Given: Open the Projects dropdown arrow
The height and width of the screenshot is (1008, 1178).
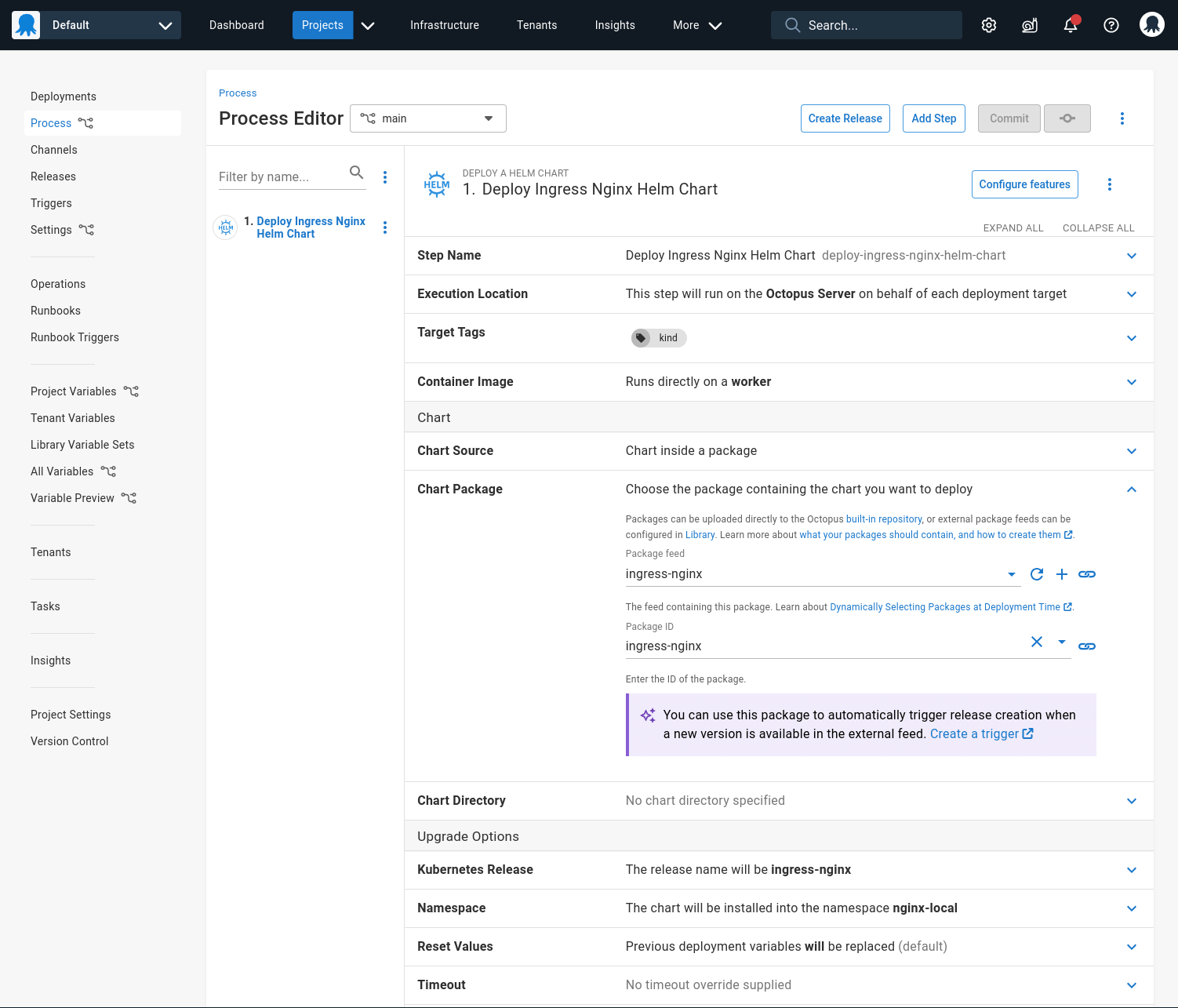Looking at the screenshot, I should pos(368,25).
